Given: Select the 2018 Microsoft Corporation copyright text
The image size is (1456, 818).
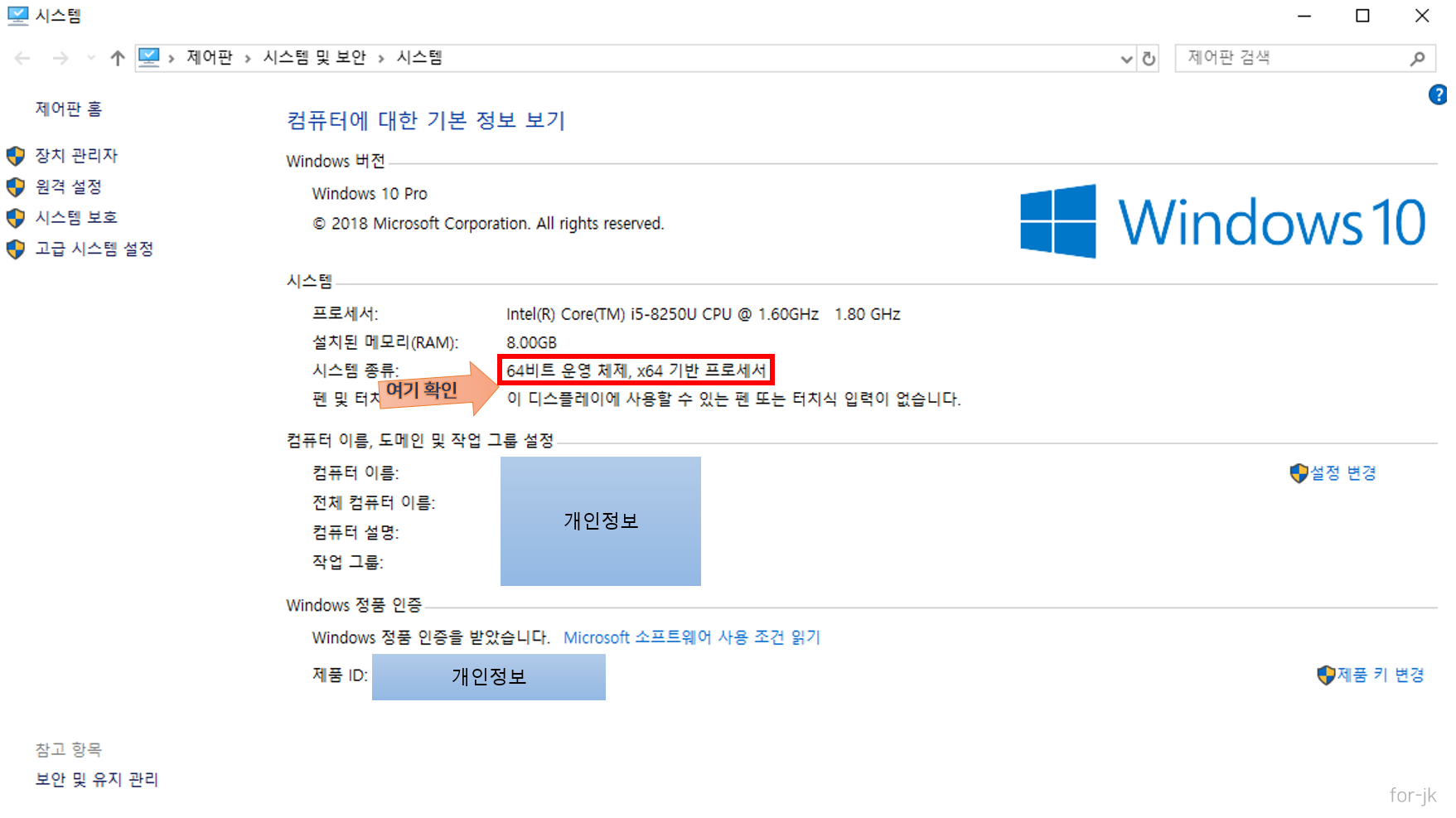Looking at the screenshot, I should [x=488, y=224].
